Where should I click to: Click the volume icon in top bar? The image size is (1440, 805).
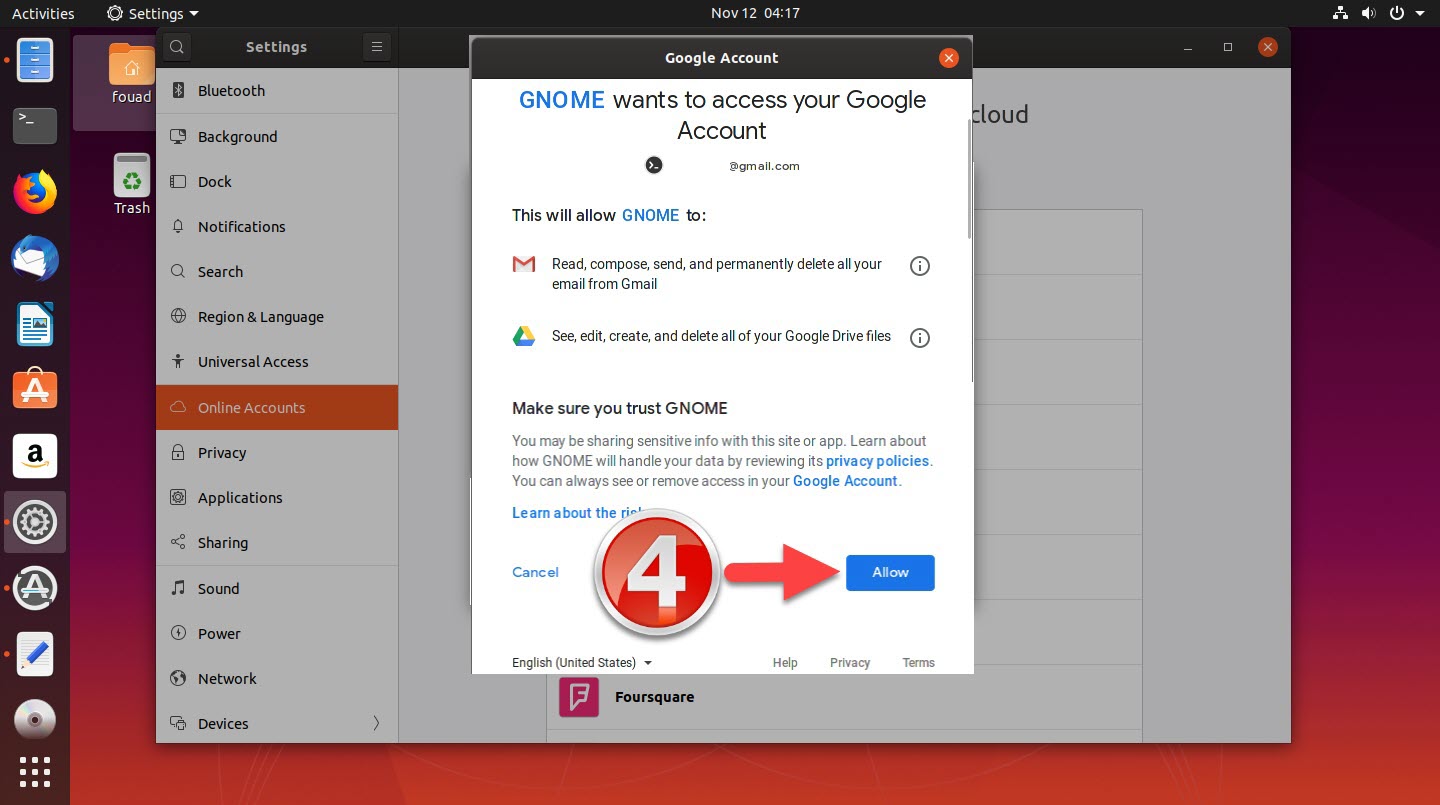click(1368, 13)
